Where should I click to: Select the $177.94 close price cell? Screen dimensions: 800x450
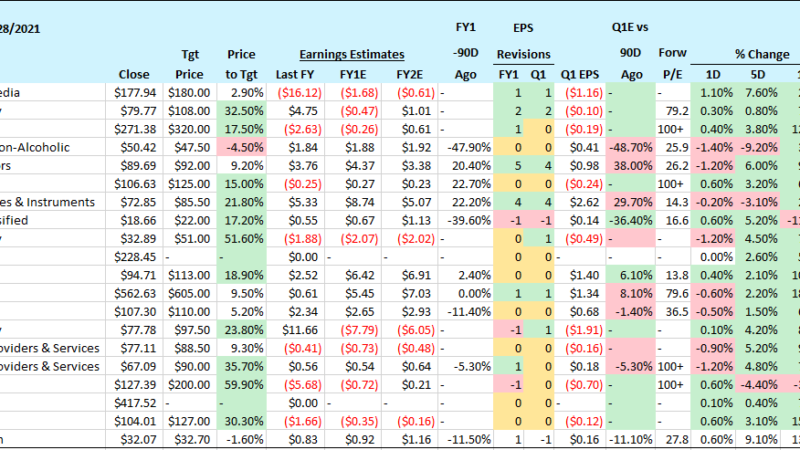tap(134, 92)
